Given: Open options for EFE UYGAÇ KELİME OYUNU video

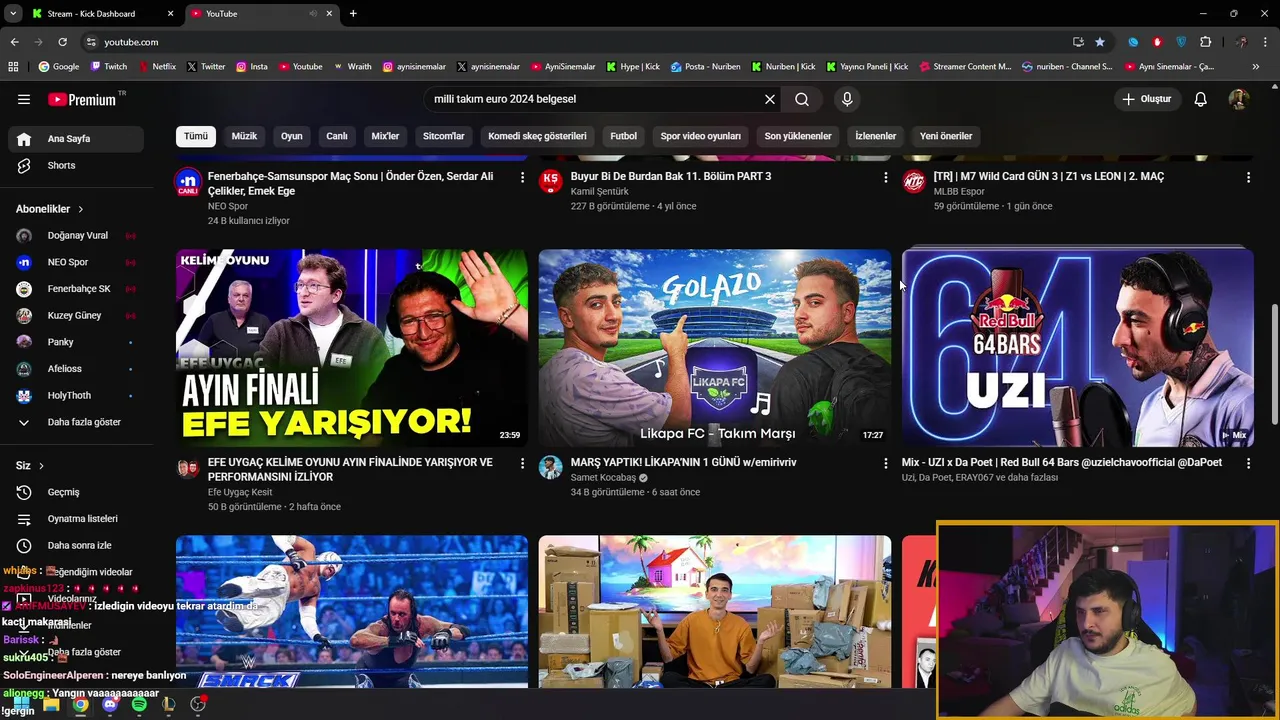Looking at the screenshot, I should tap(522, 463).
